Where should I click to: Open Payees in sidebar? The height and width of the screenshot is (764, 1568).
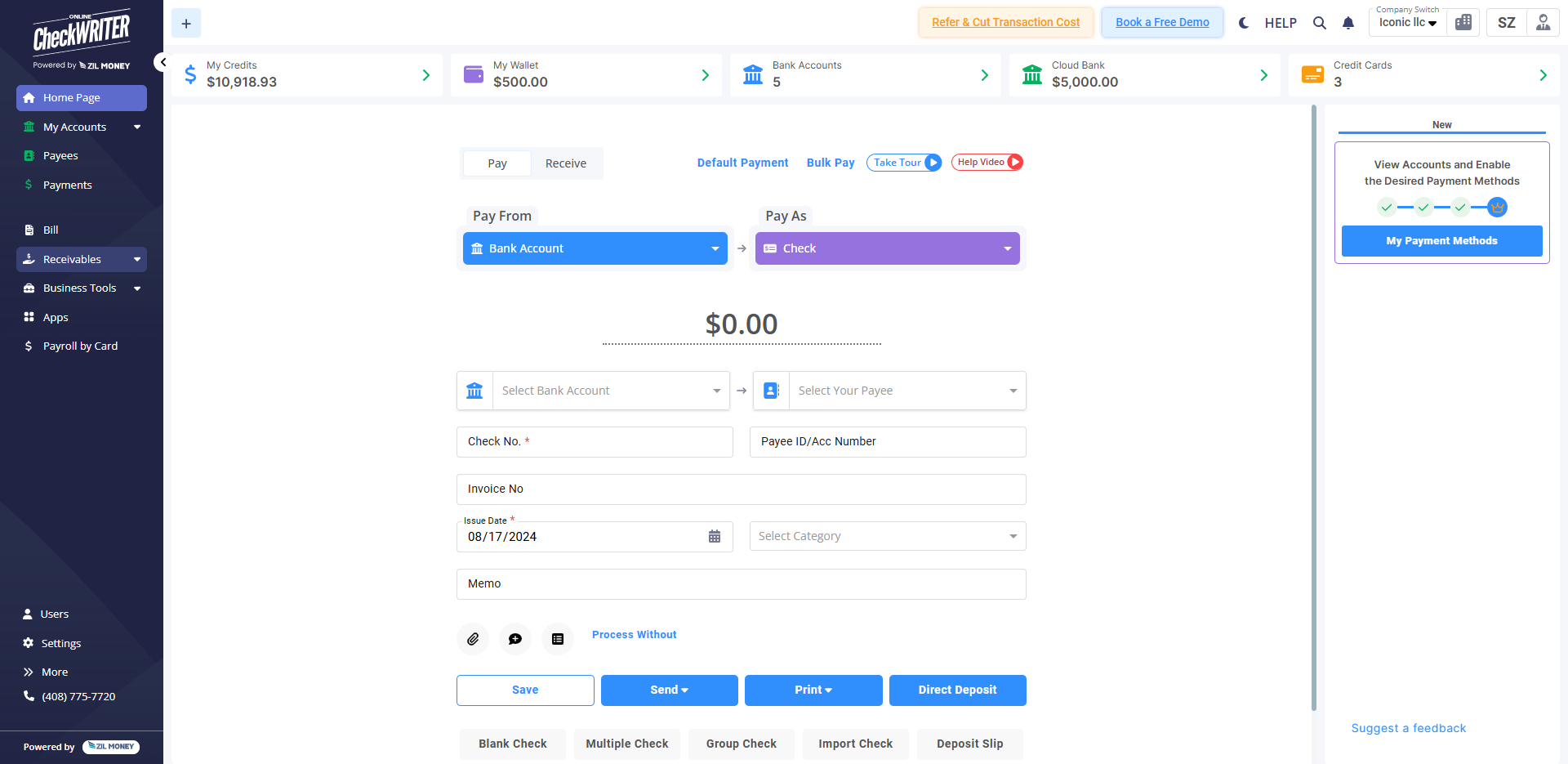82,155
